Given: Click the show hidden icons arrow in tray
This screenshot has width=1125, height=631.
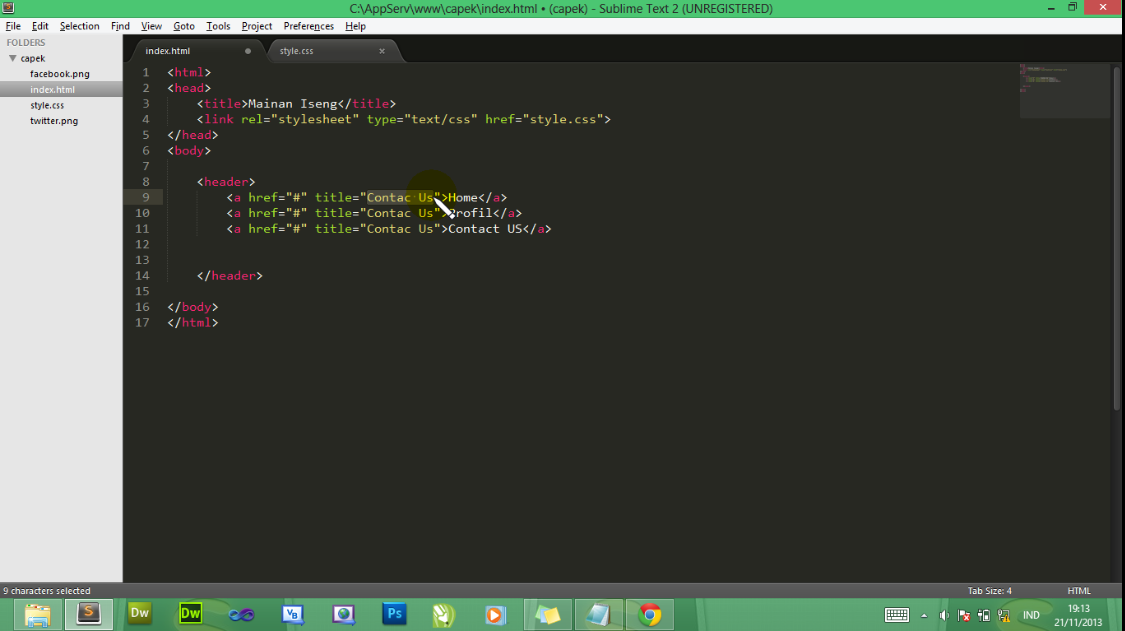Looking at the screenshot, I should (924, 615).
